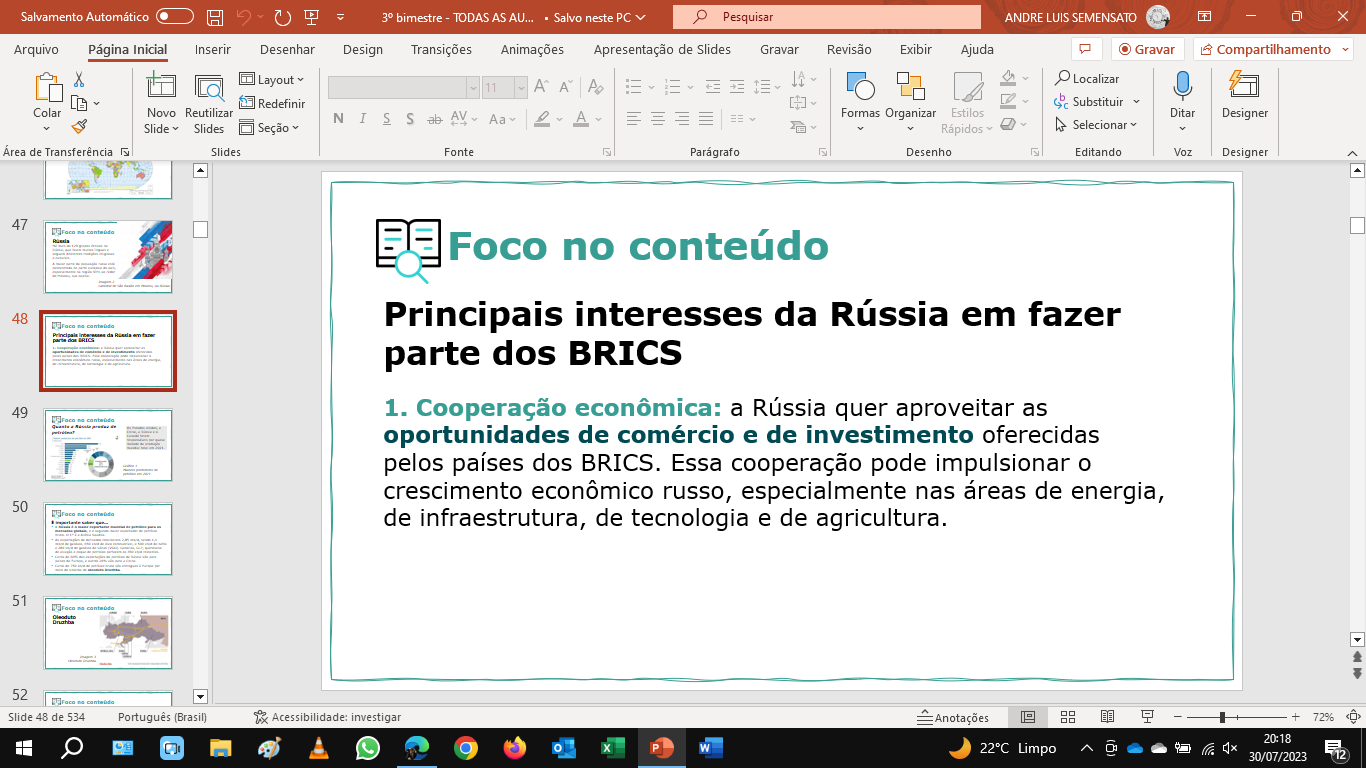Screen dimensions: 1366x768
Task: Click the Colar paste icon
Action: pyautogui.click(x=47, y=88)
